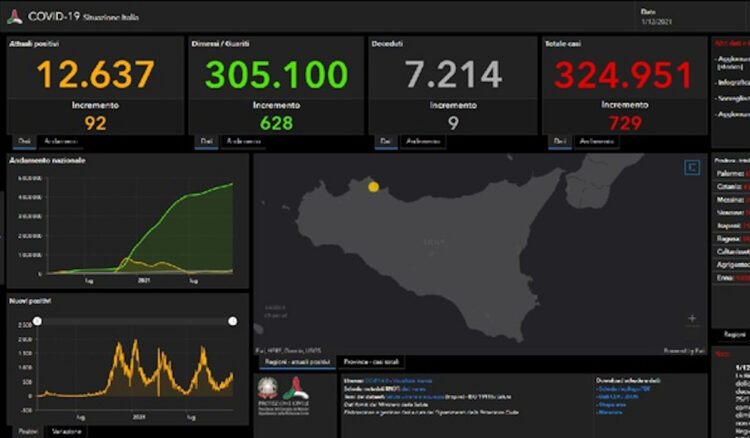Select the Positivi tab below the Nuovi positivi chart
The width and height of the screenshot is (750, 438).
(x=28, y=430)
